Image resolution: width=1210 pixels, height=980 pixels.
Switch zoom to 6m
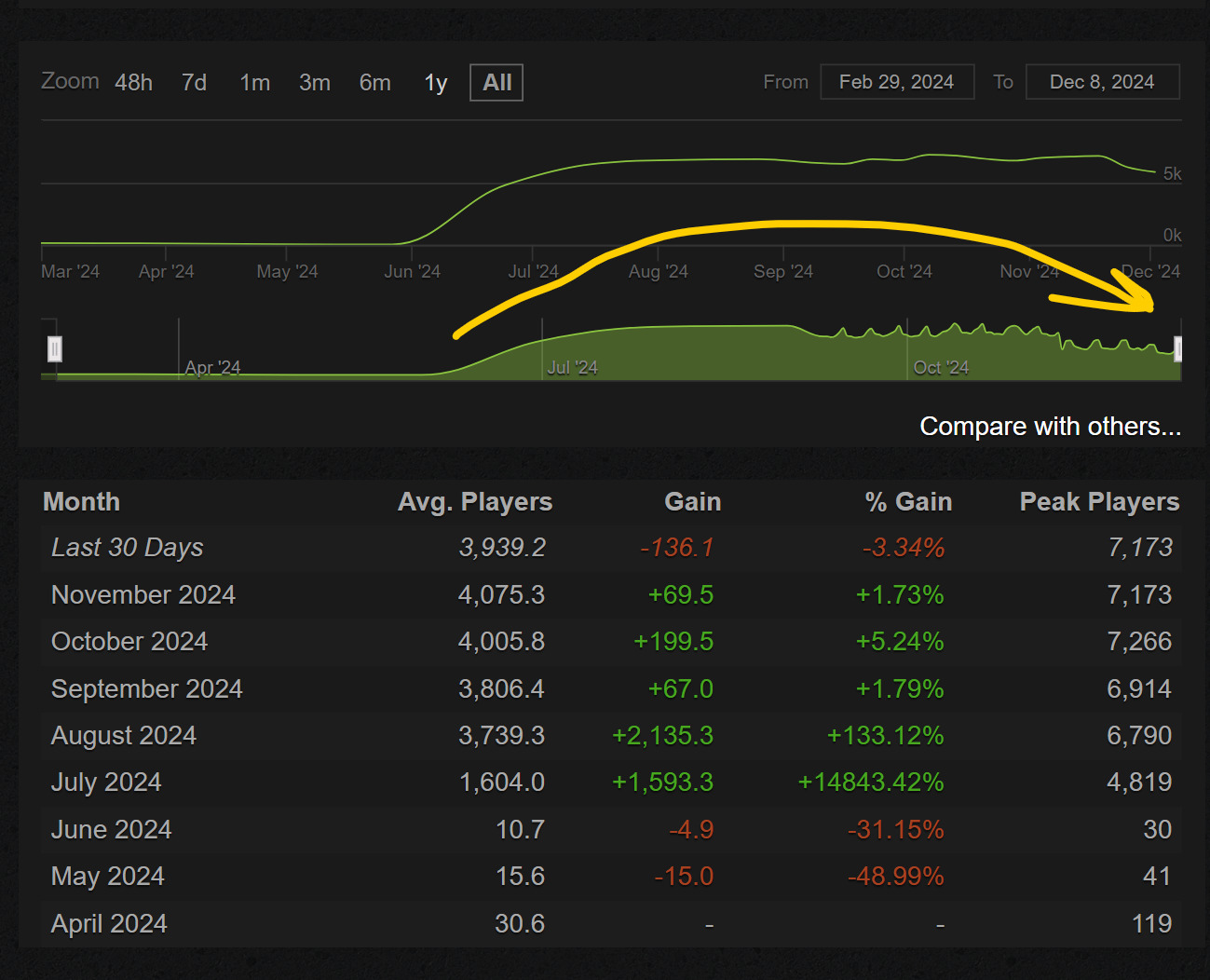coord(374,83)
